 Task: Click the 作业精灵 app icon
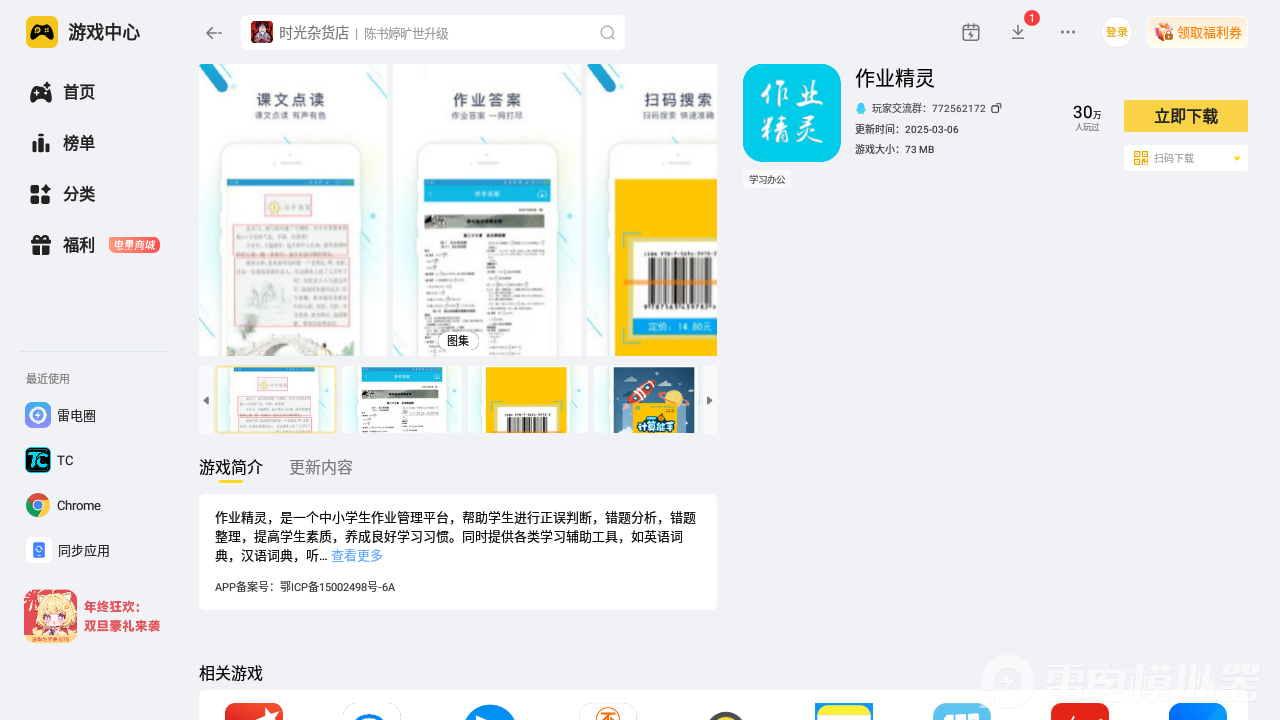pos(792,113)
